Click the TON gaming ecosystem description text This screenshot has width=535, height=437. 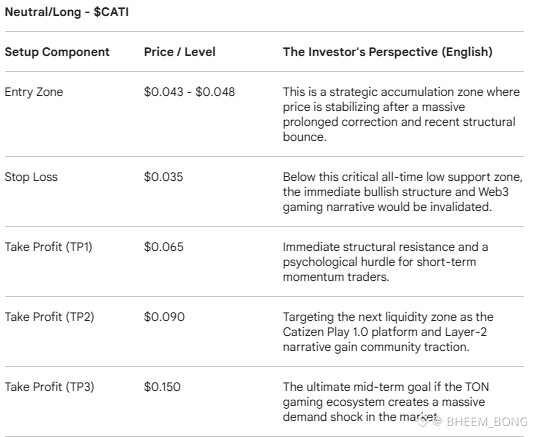point(386,402)
